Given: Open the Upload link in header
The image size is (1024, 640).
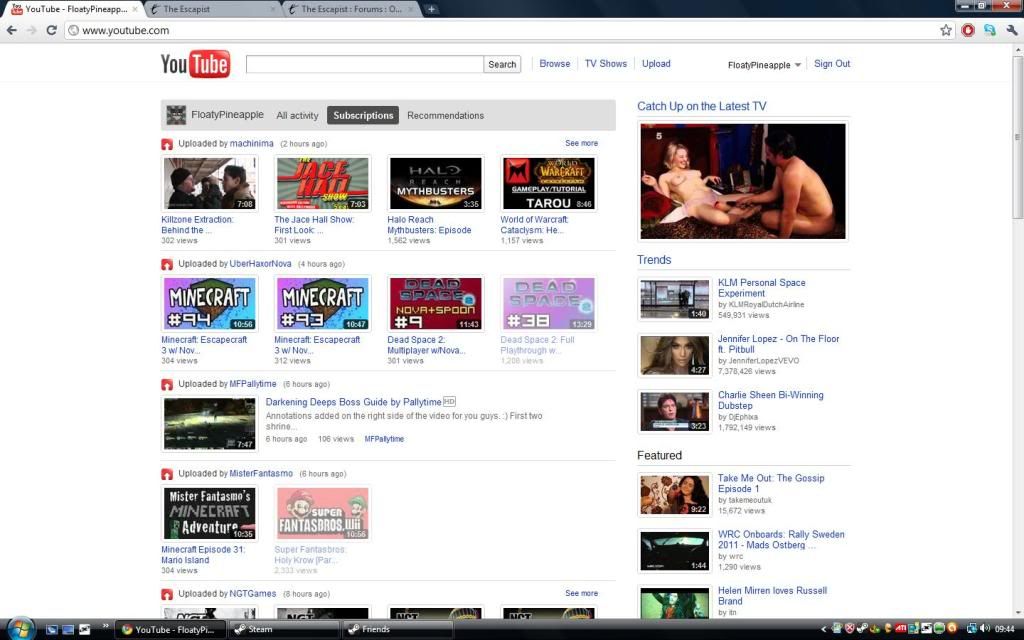Looking at the screenshot, I should pyautogui.click(x=656, y=63).
